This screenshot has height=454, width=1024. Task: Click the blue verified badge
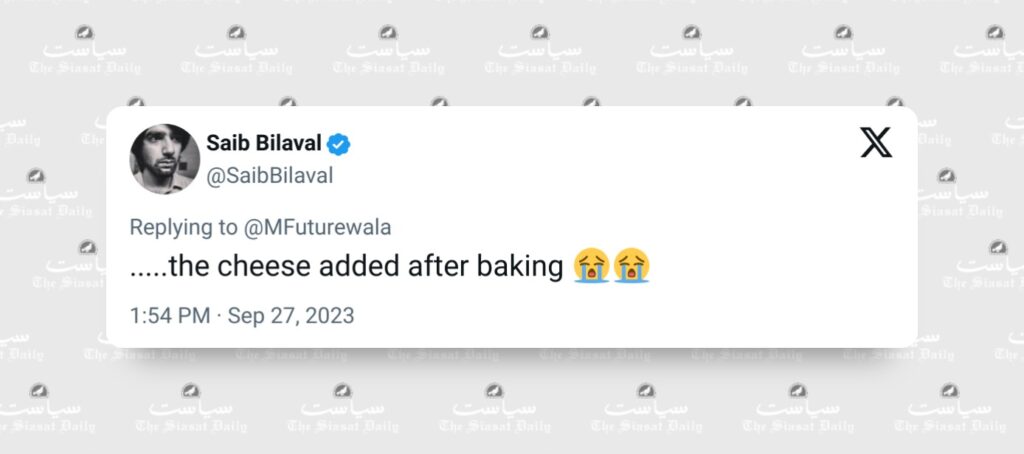tap(340, 144)
